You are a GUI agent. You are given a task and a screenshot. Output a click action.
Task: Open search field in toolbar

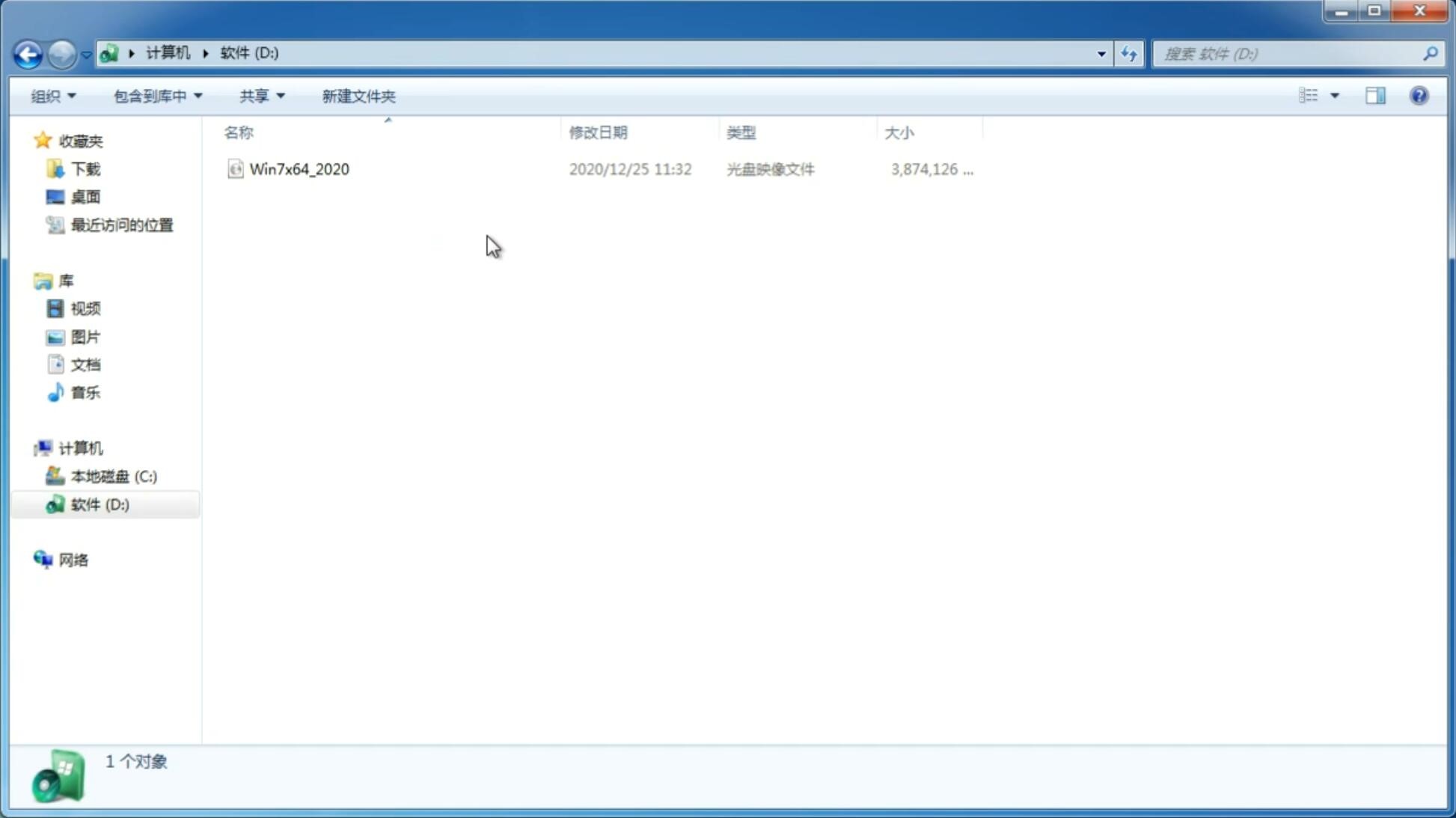[x=1290, y=53]
